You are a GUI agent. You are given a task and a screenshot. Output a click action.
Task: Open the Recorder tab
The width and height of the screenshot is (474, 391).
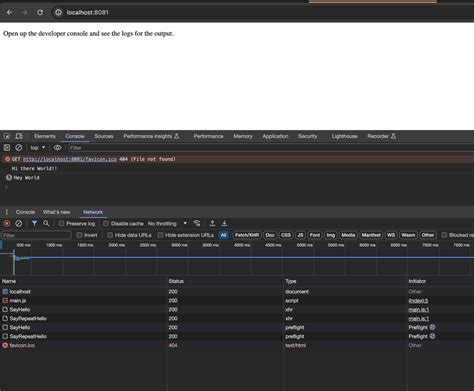(381, 136)
